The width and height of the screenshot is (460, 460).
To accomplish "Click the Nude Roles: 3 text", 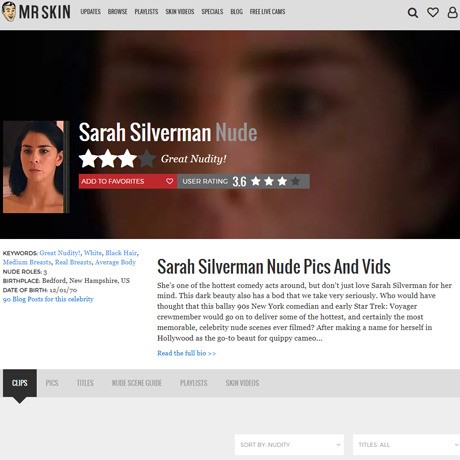I will (x=25, y=272).
